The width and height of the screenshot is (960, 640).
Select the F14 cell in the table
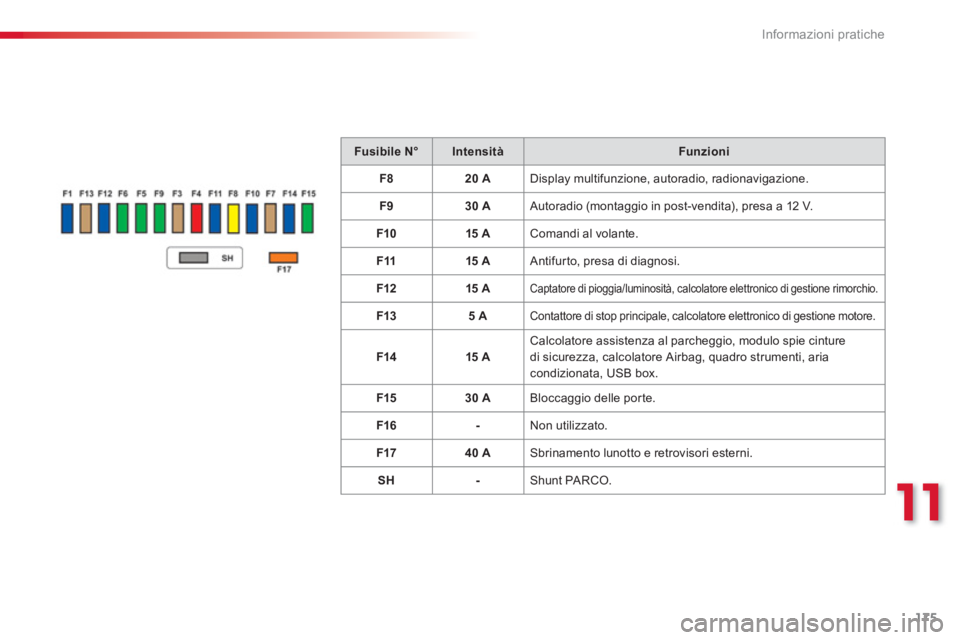[386, 357]
